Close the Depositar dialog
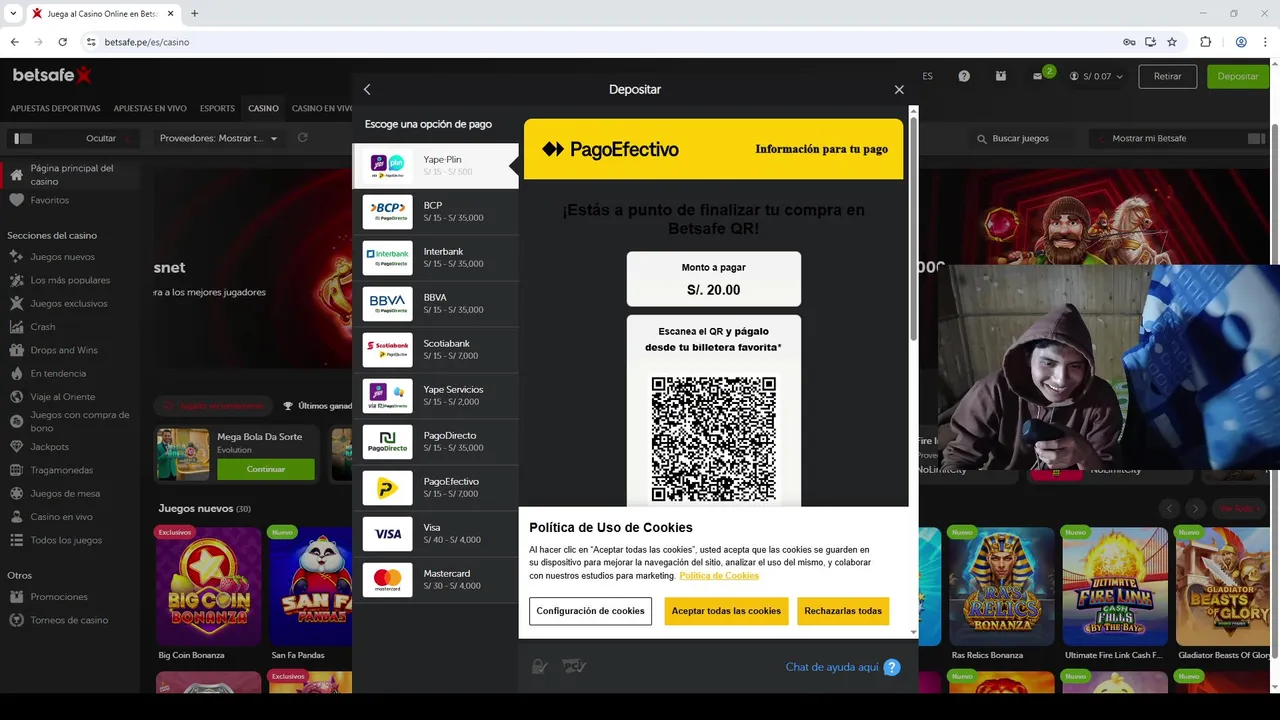1280x720 pixels. (899, 89)
